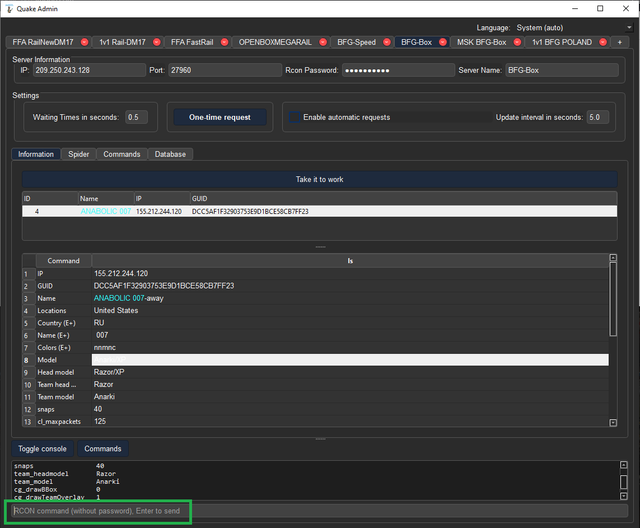This screenshot has height=528, width=640.
Task: Select the Team model Anarki cell
Action: coord(350,397)
